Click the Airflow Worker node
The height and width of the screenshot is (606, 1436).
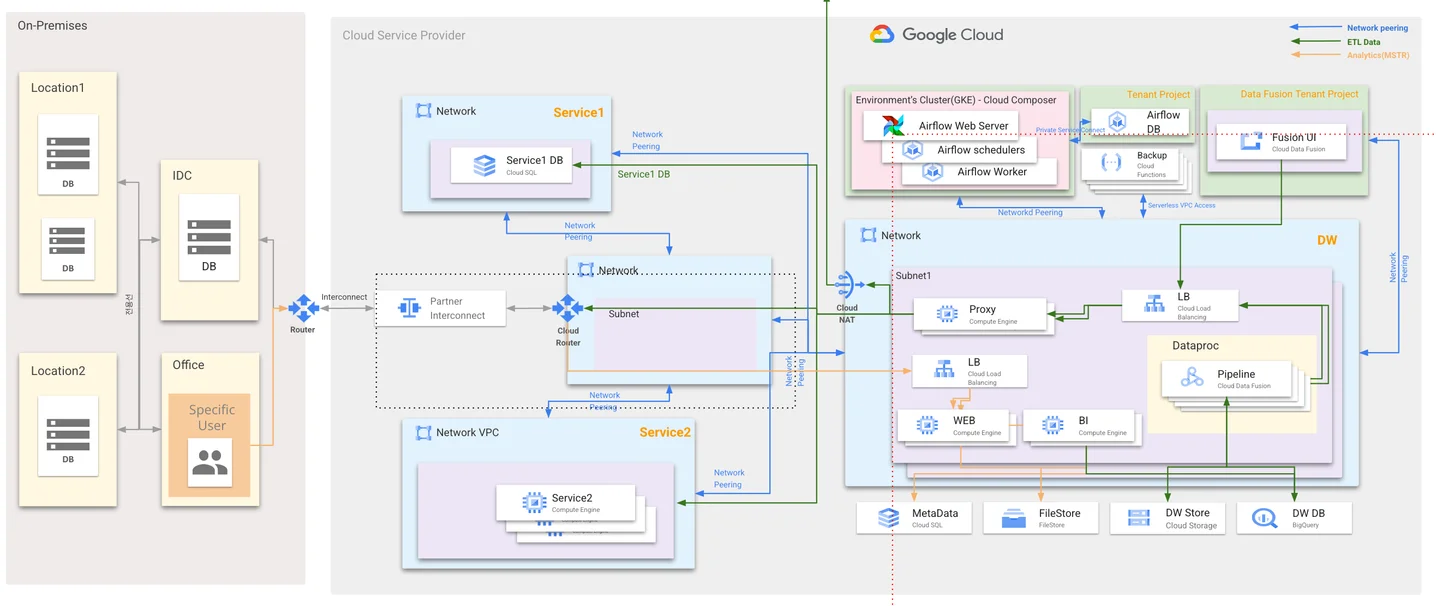[x=978, y=172]
